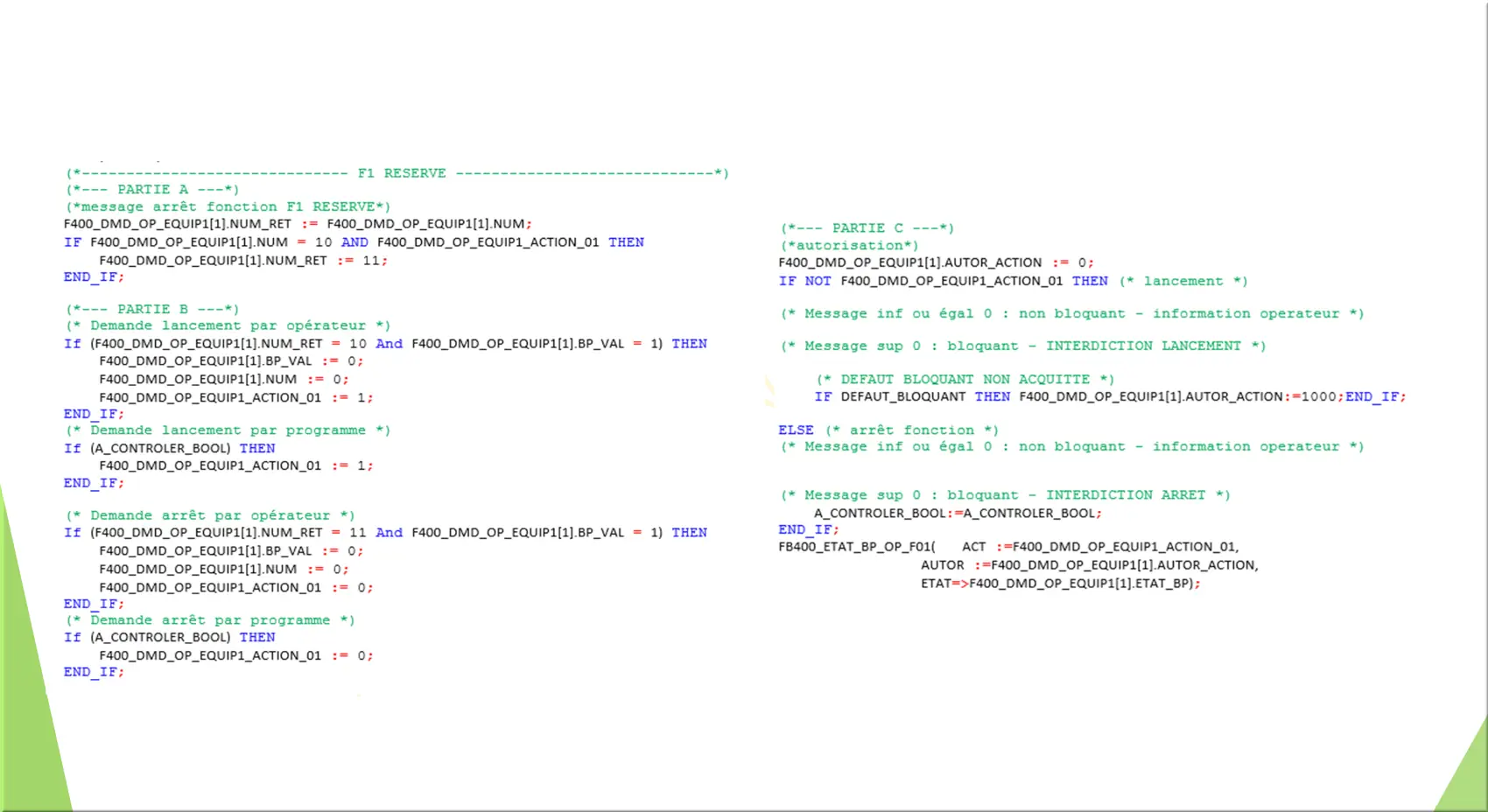Click 'ACTION_01 := 0' under 'arrêt par programme'

(x=236, y=656)
